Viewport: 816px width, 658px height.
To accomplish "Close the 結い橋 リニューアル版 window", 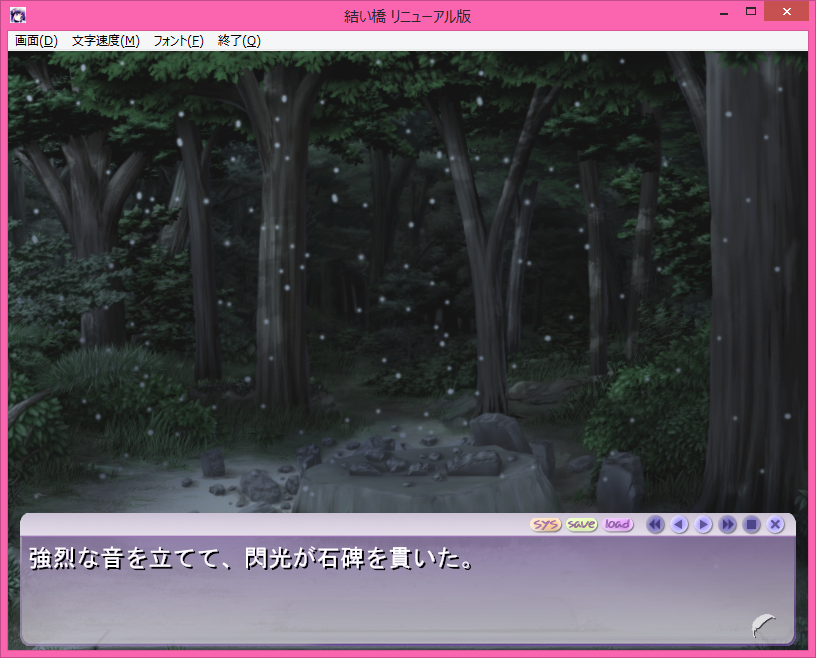I will click(x=786, y=11).
